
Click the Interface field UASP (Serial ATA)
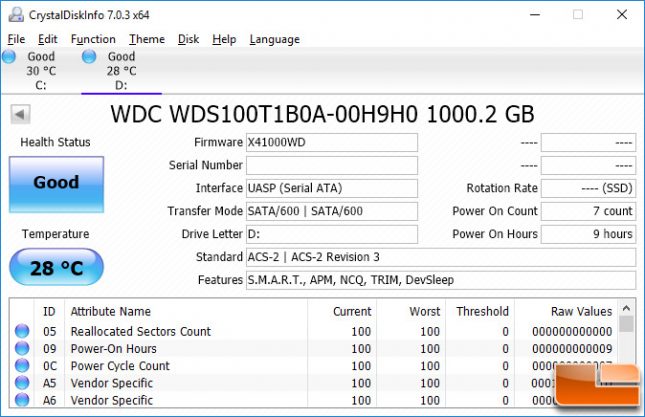coord(332,188)
